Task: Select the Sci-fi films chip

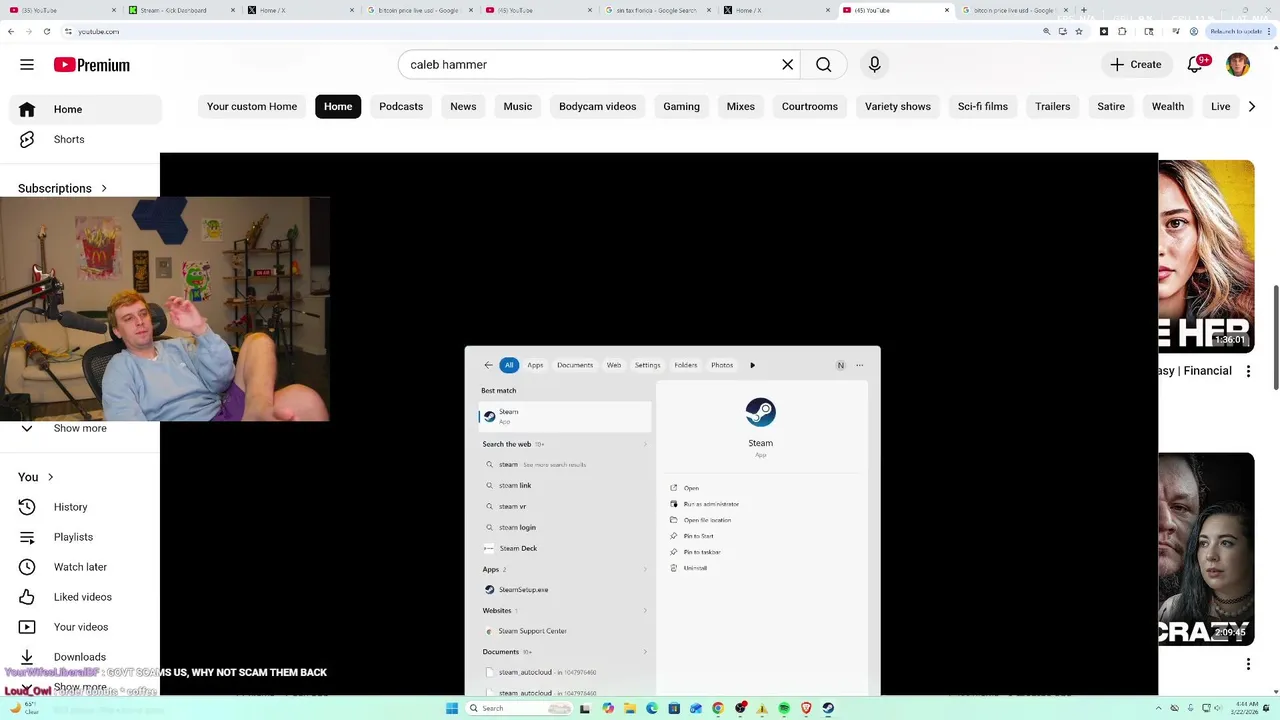Action: pyautogui.click(x=983, y=107)
